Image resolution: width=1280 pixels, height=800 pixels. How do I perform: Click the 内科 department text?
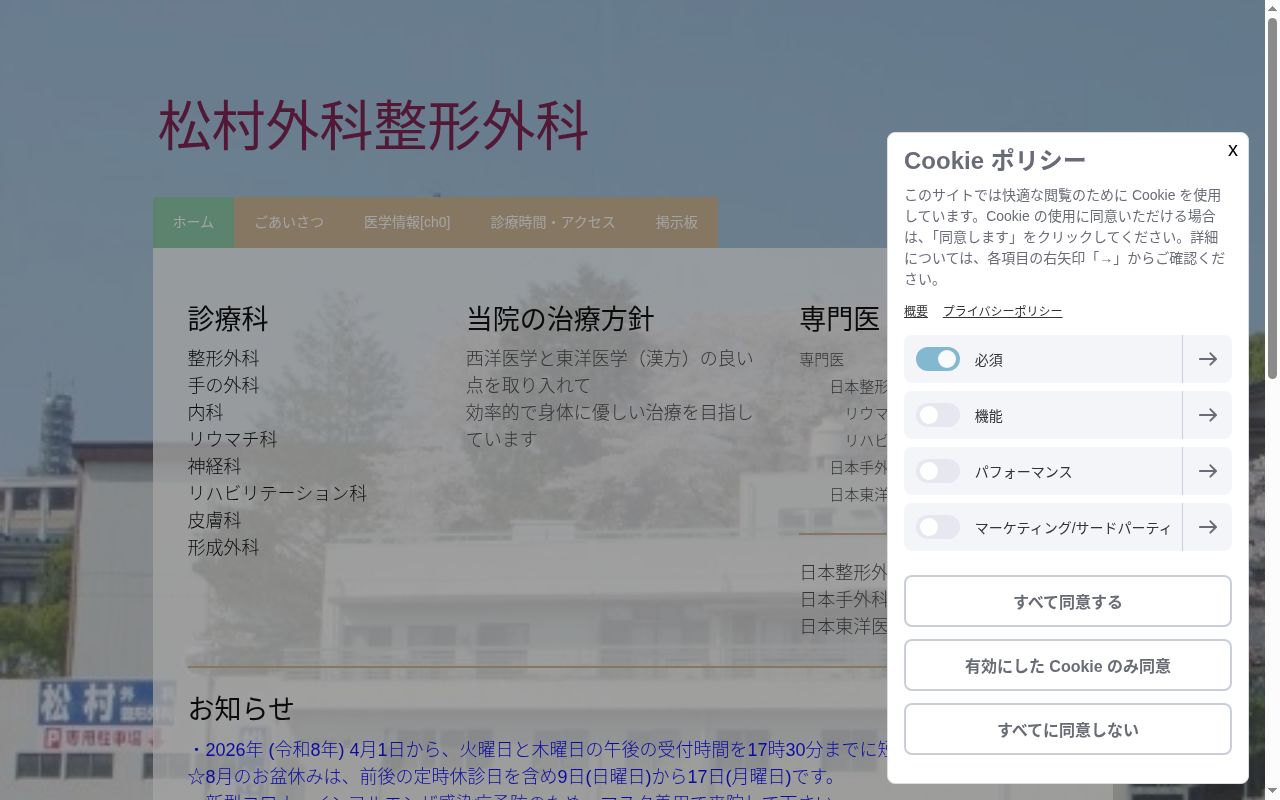[x=205, y=412]
